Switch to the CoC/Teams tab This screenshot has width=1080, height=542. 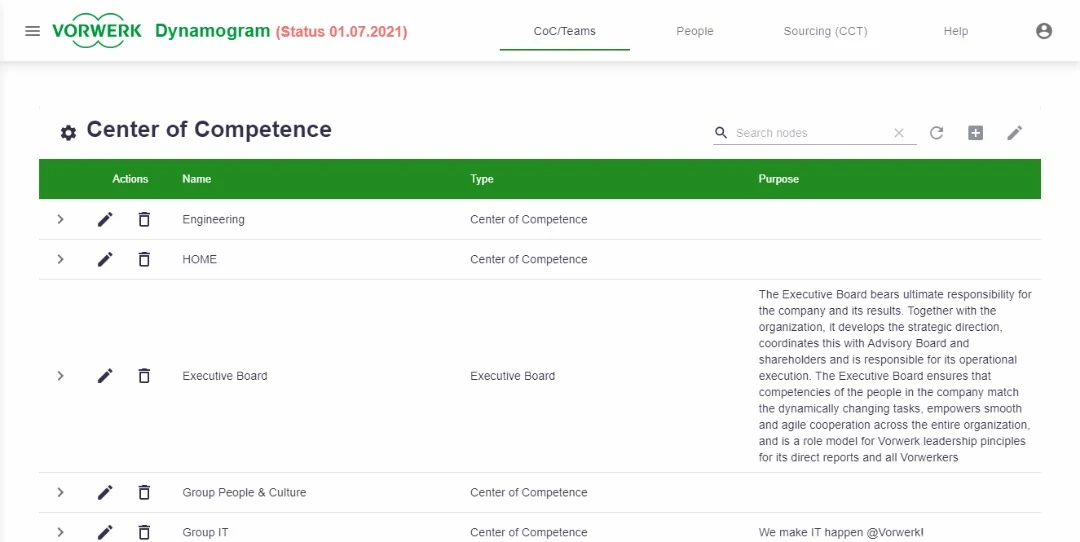tap(565, 31)
